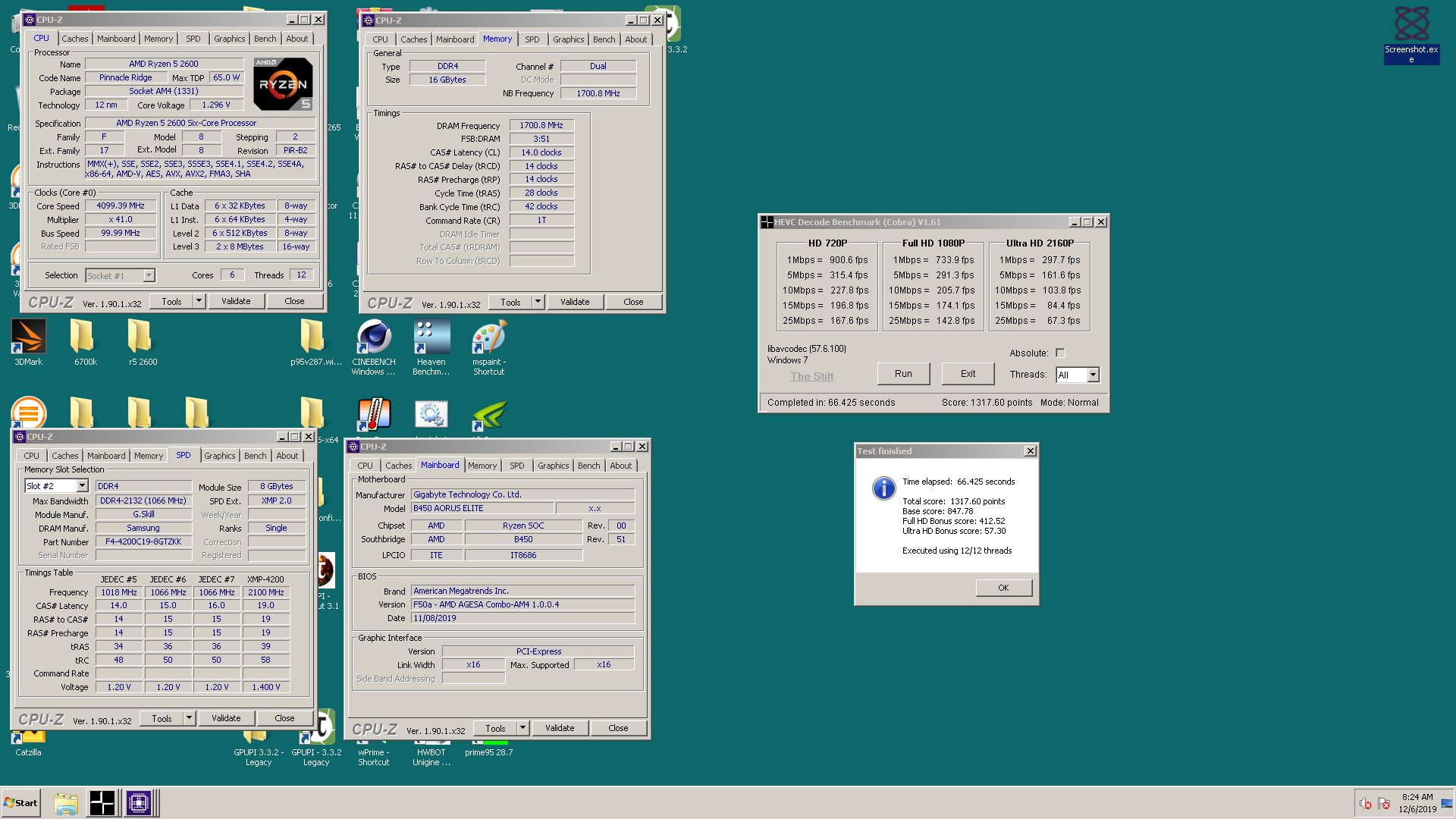1456x819 pixels.
Task: Open SPD tab in CPU-Z Memory window
Action: pos(532,39)
